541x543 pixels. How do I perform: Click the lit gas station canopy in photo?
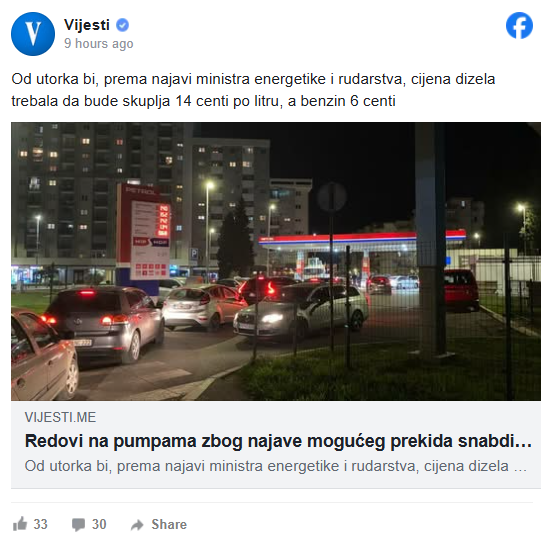pyautogui.click(x=362, y=240)
